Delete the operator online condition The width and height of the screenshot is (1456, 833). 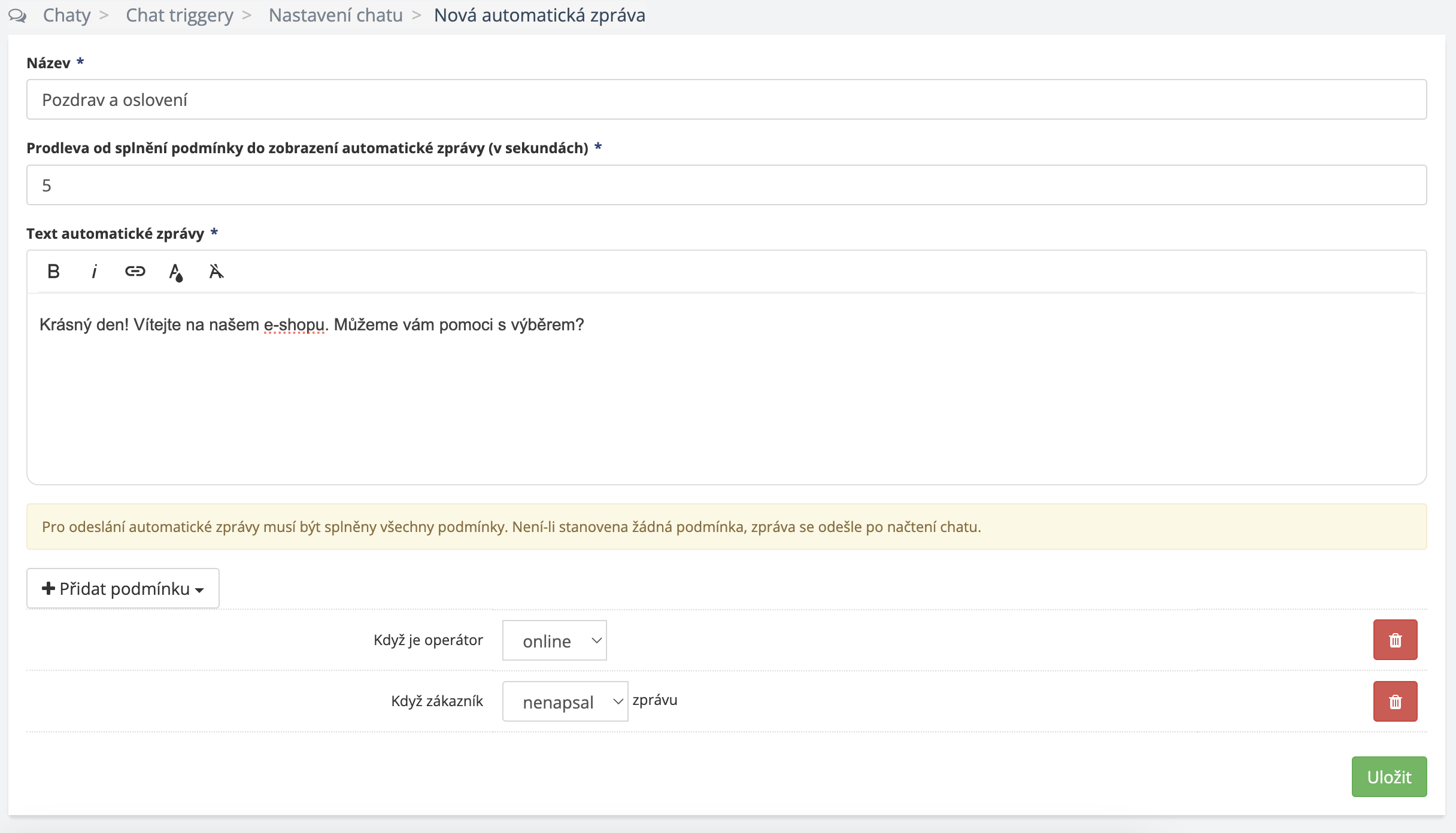click(1395, 640)
